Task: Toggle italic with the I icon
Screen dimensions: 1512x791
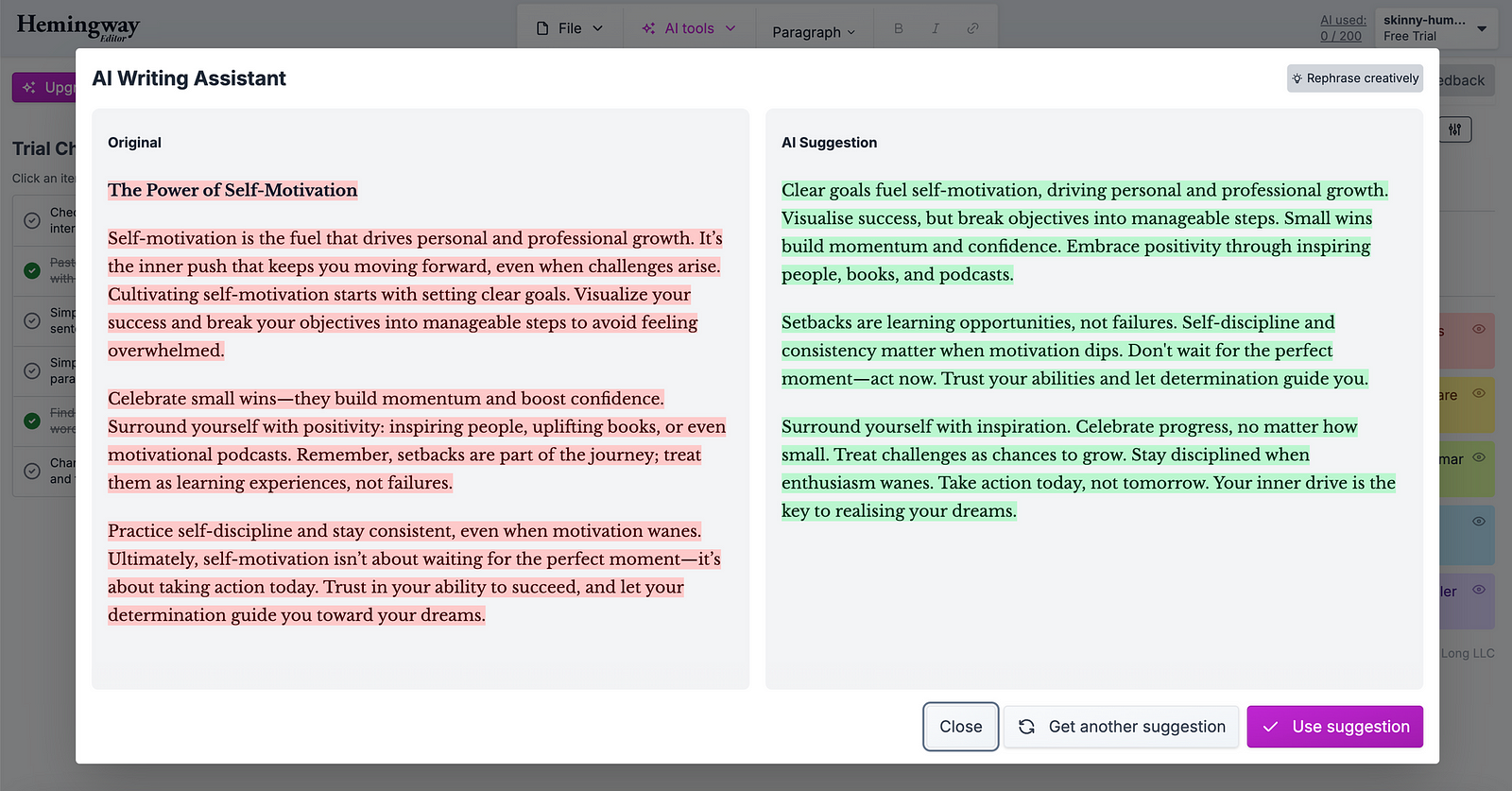Action: pos(936,28)
